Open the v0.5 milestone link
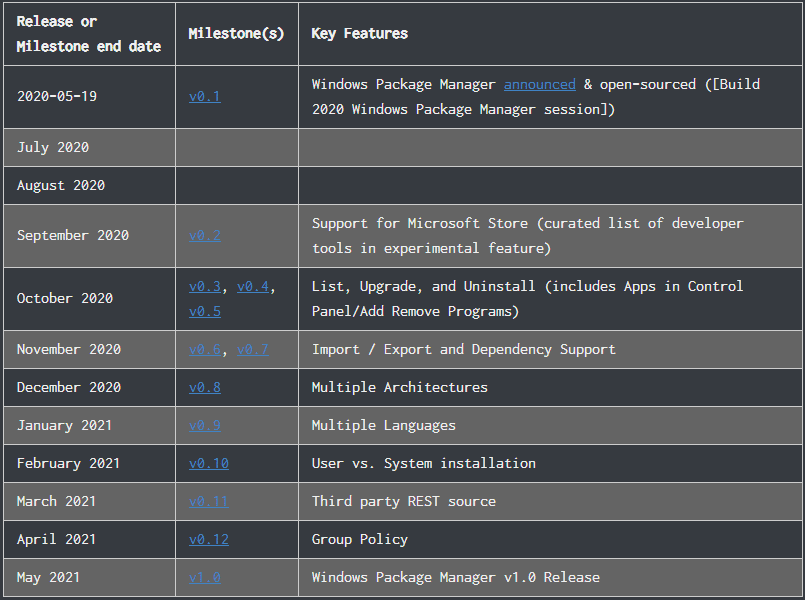 coord(205,312)
